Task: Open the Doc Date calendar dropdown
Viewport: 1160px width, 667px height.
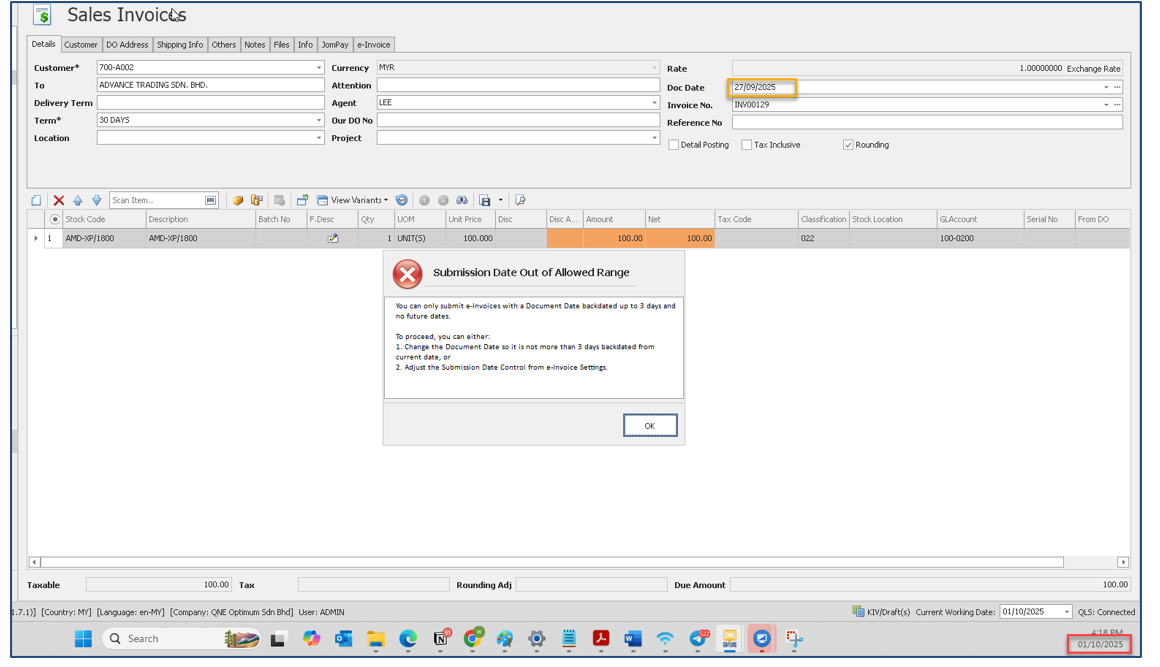Action: point(1106,87)
